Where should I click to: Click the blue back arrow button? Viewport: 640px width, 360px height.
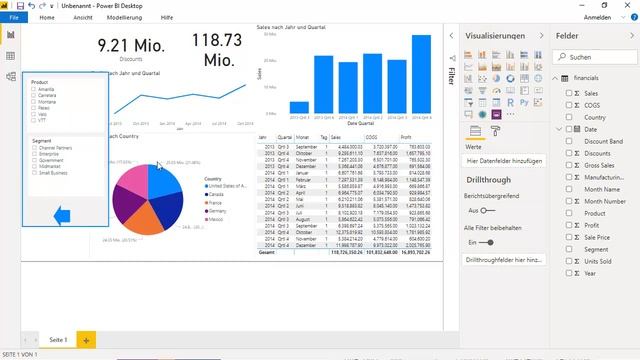[x=62, y=216]
